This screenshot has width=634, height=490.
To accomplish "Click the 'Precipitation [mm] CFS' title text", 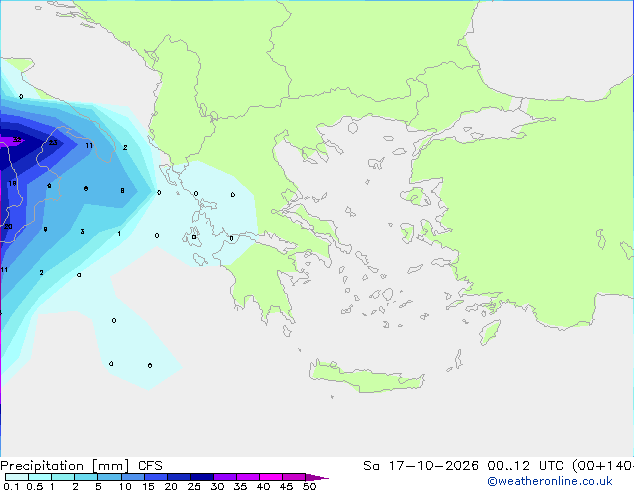I will click(81, 466).
